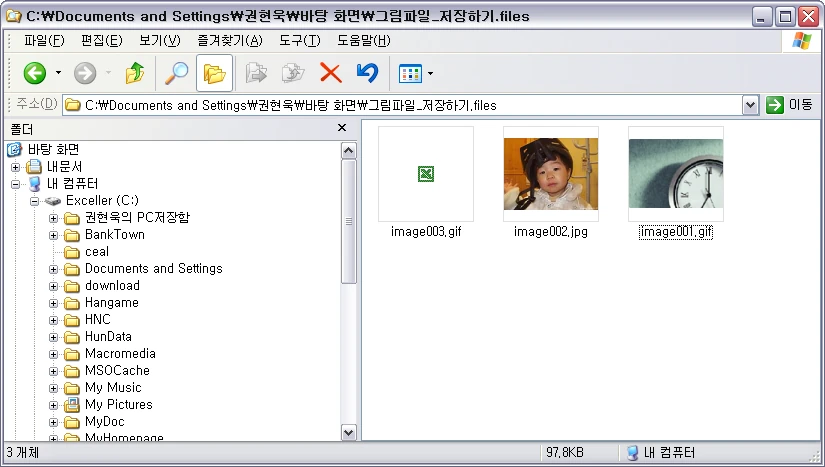Click the 이동 go button
The image size is (825, 467).
(789, 105)
